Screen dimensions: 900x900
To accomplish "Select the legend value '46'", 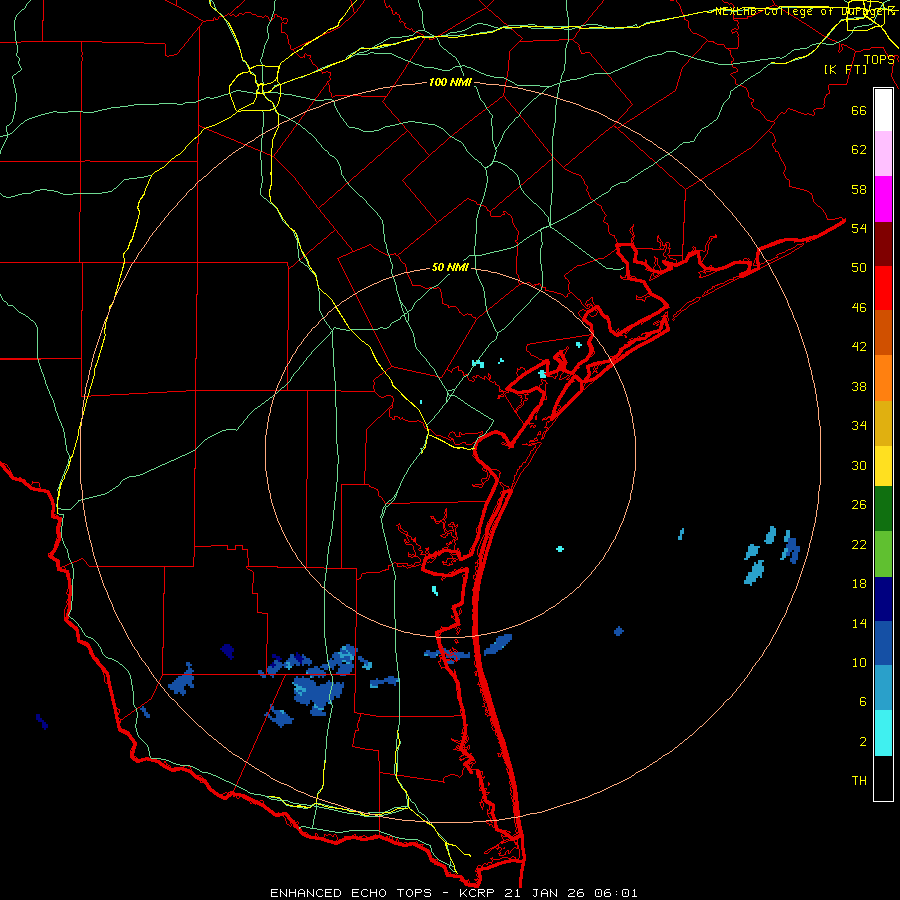I will 859,308.
